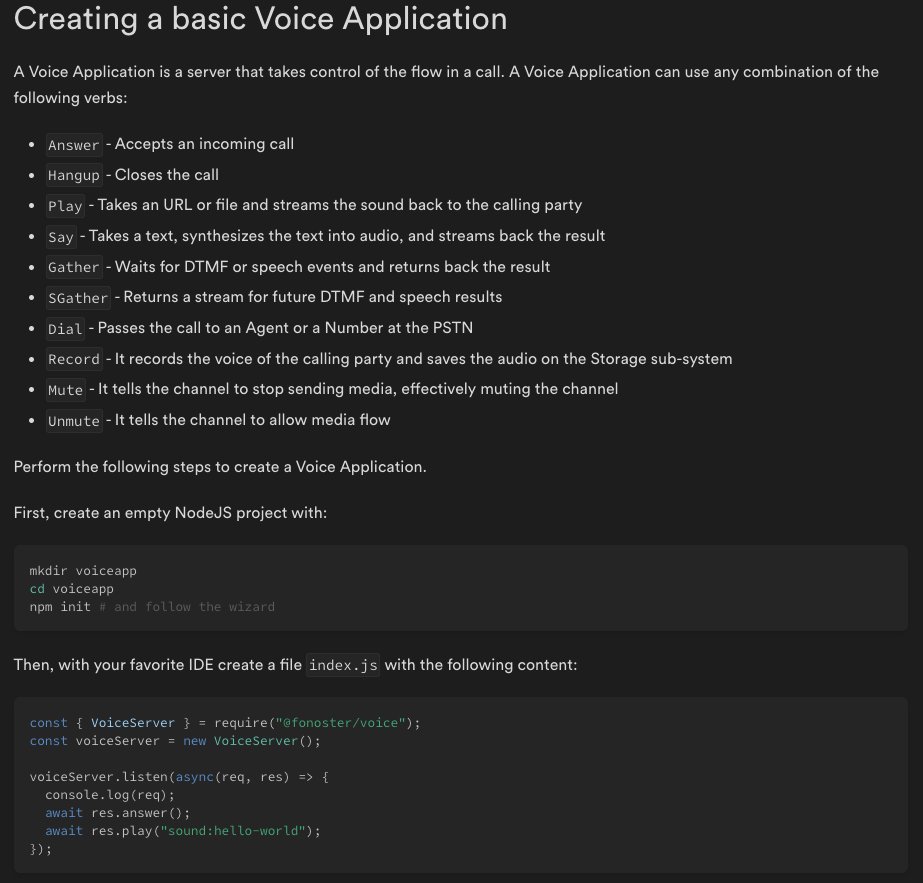The image size is (923, 883).
Task: Click the line "First, create an empty NodeJS project with:"
Action: (170, 513)
